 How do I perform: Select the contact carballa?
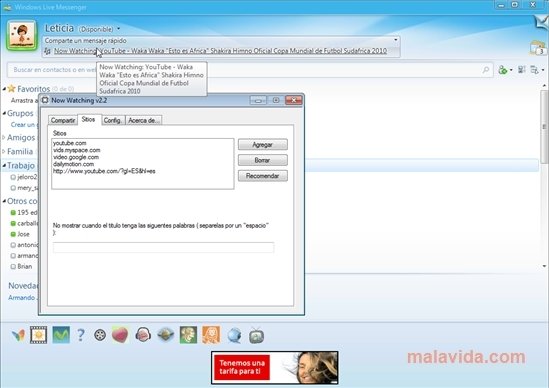pyautogui.click(x=23, y=223)
